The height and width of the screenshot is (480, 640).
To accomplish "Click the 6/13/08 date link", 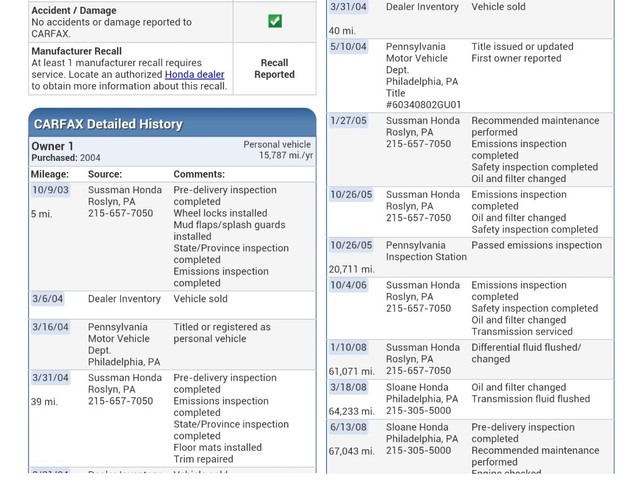I will point(348,427).
